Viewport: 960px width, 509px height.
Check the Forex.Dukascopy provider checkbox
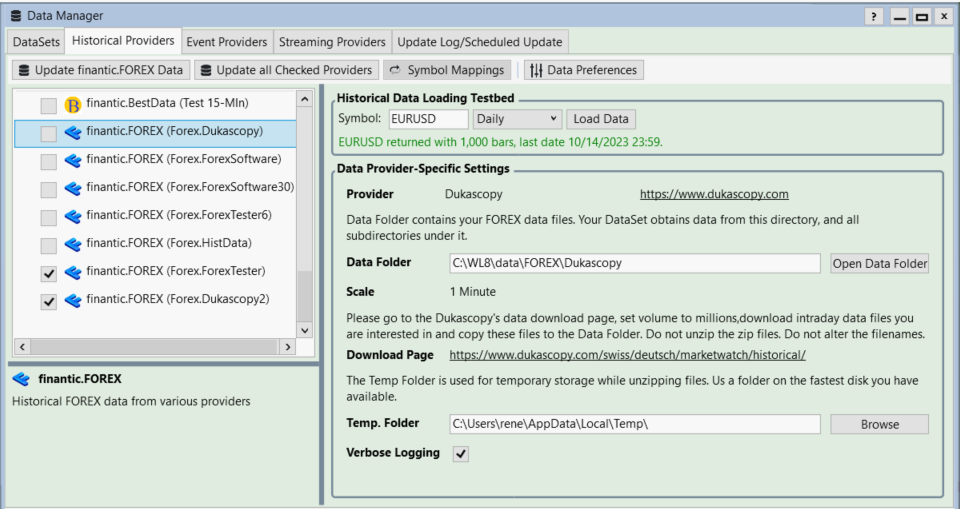coord(48,134)
